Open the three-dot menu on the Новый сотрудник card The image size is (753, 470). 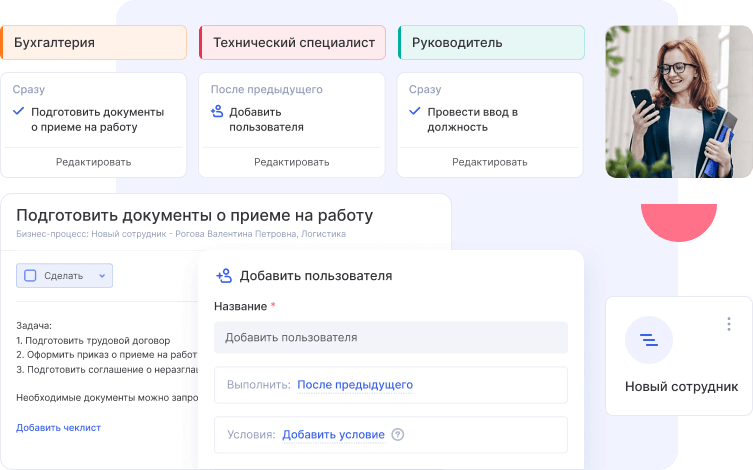[729, 324]
